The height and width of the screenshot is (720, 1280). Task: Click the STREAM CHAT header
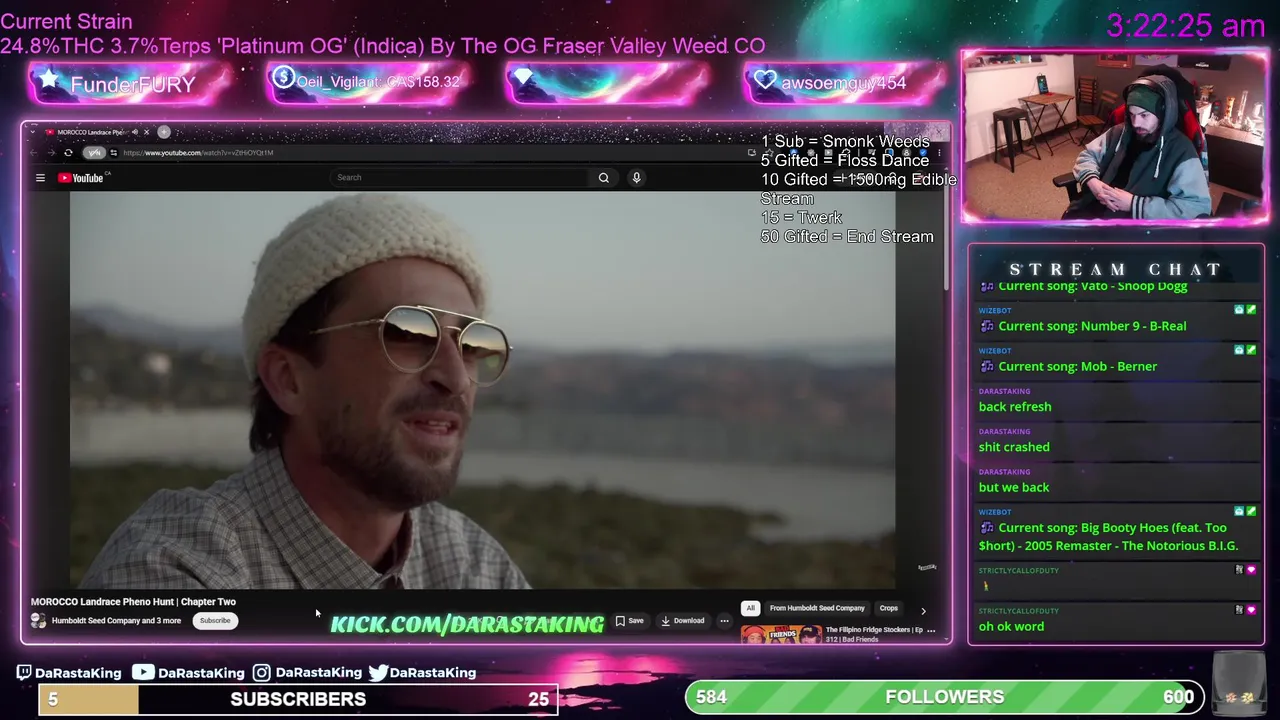tap(1115, 269)
